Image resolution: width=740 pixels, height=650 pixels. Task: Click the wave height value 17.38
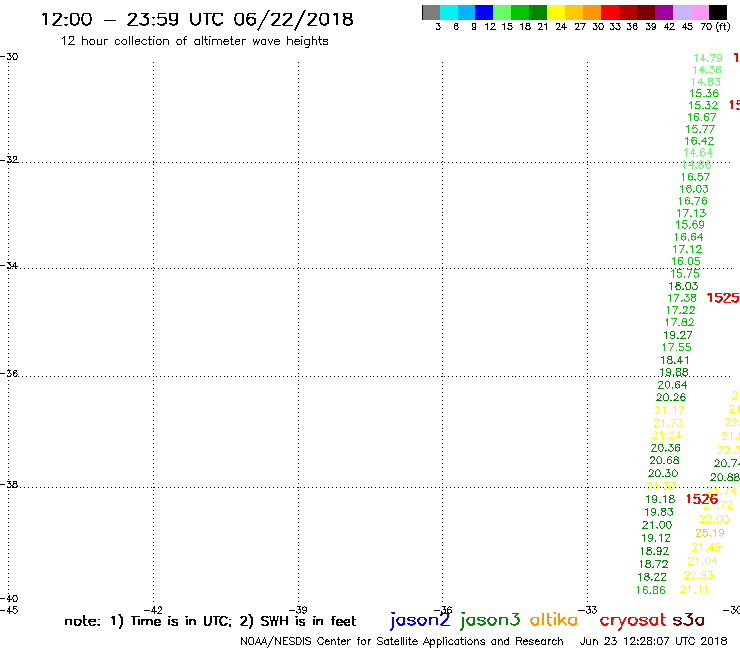[681, 298]
